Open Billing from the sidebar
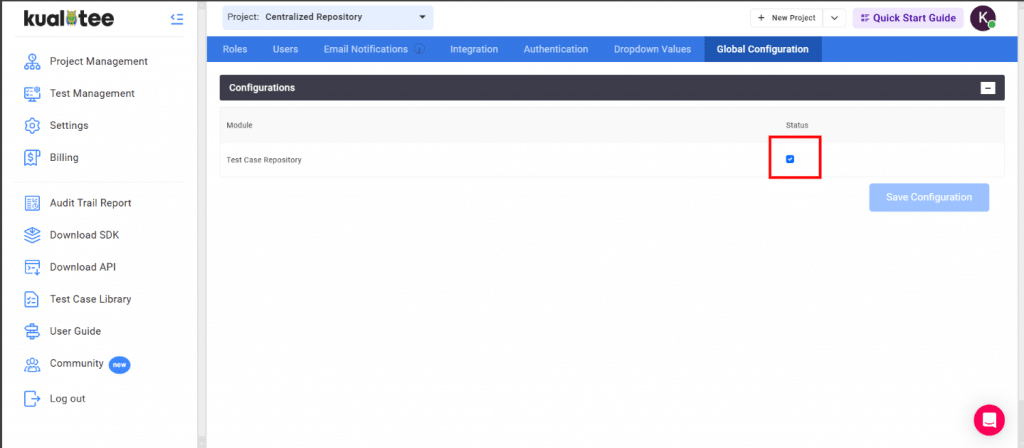Viewport: 1024px width, 448px height. pos(64,157)
